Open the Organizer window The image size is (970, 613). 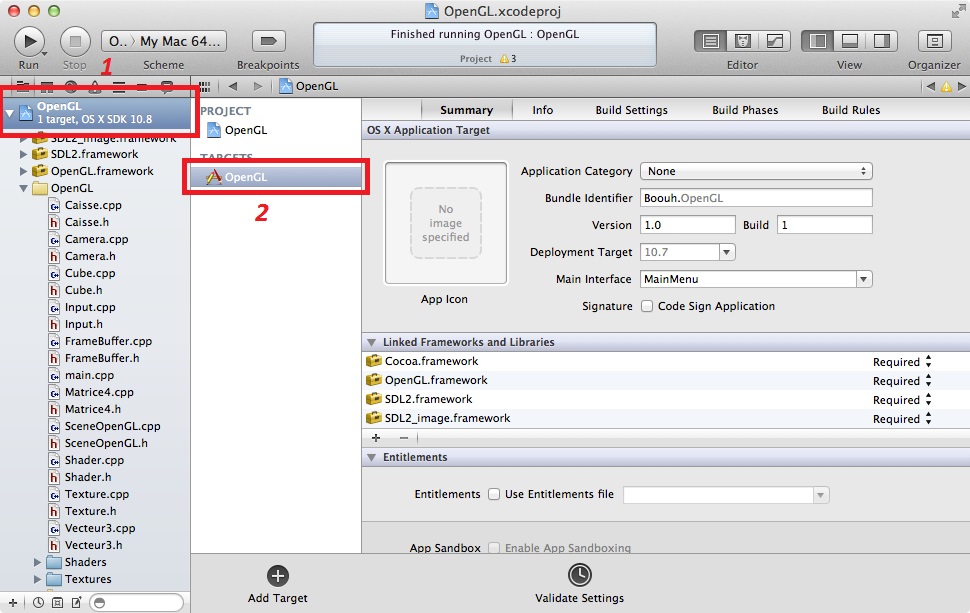point(934,41)
